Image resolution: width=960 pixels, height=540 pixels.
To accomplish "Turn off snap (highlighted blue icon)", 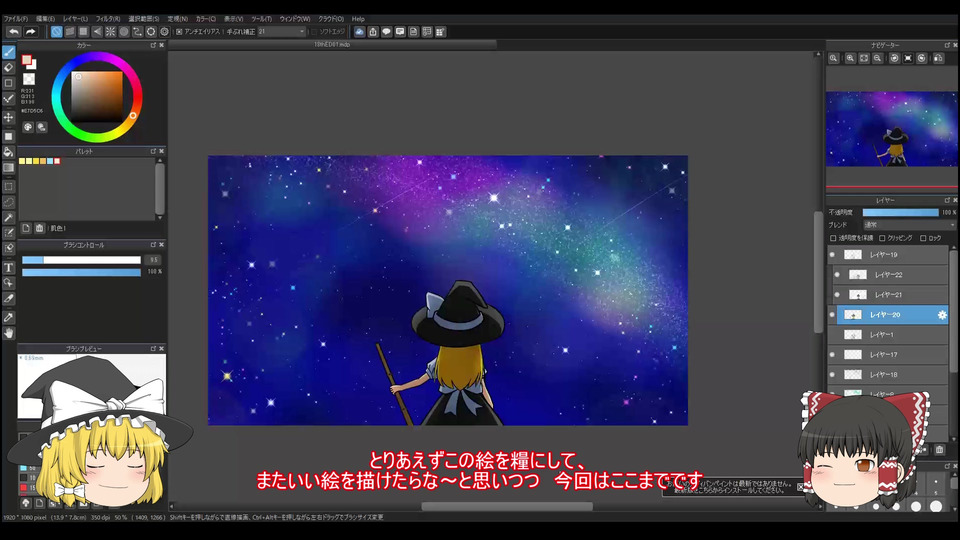I will 56,32.
